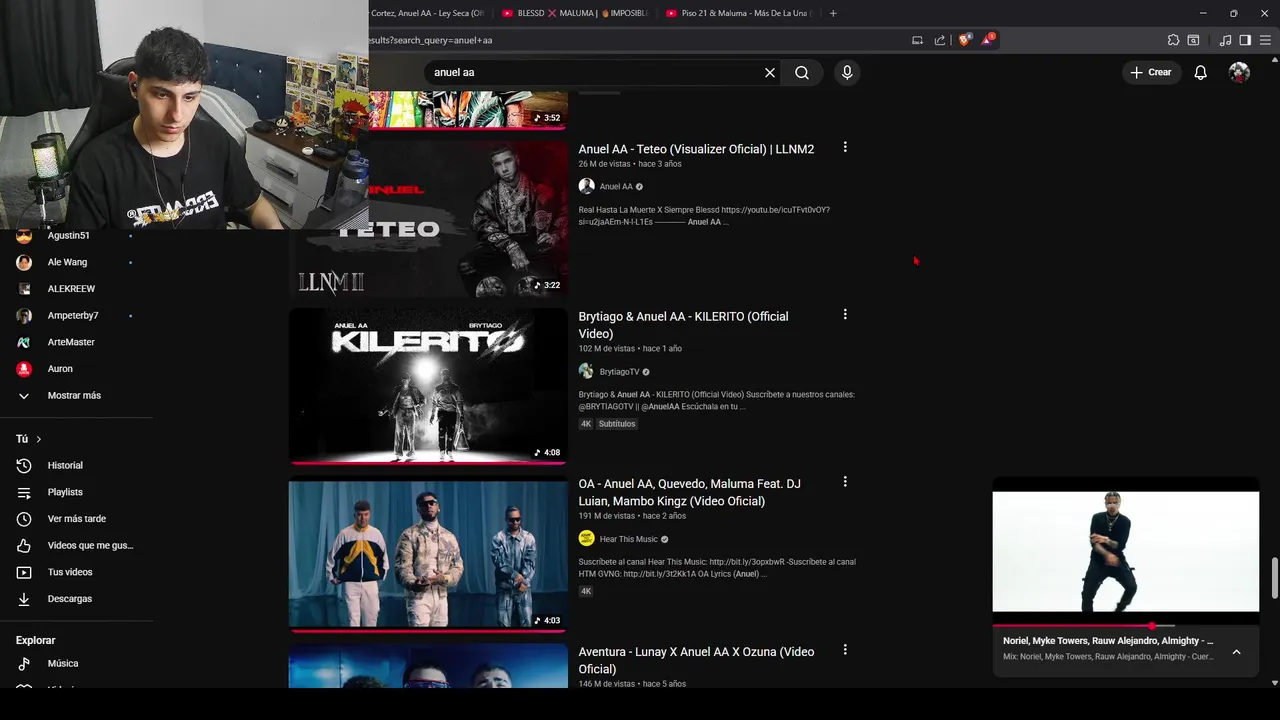
Task: Click the Ver más tarde clock icon
Action: [24, 519]
